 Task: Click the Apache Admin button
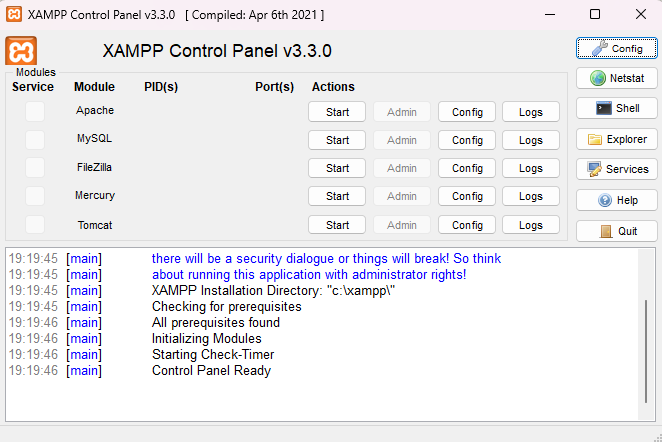click(402, 112)
